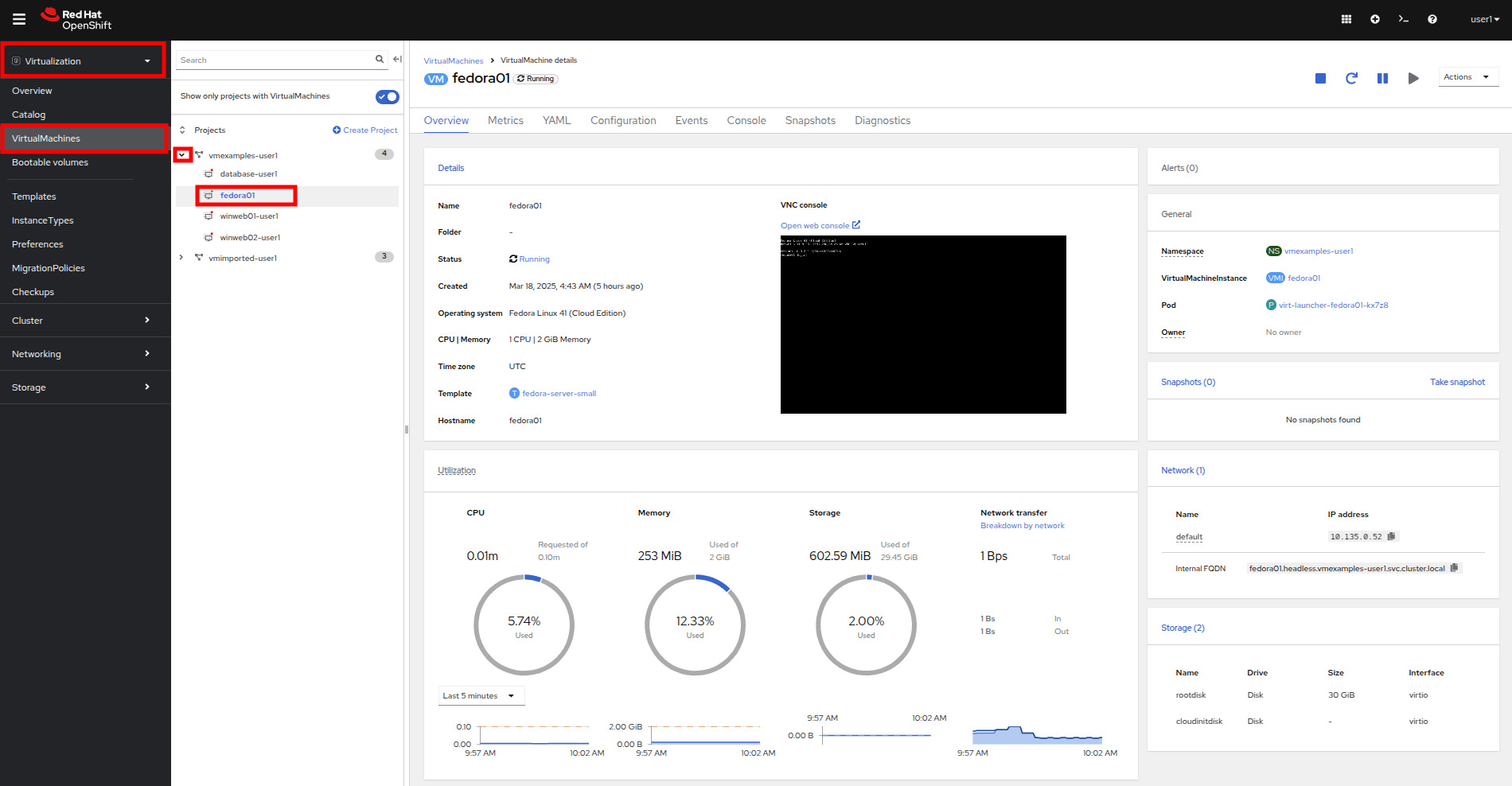The image size is (1512, 786).
Task: Open the Actions dropdown
Action: tap(1467, 77)
